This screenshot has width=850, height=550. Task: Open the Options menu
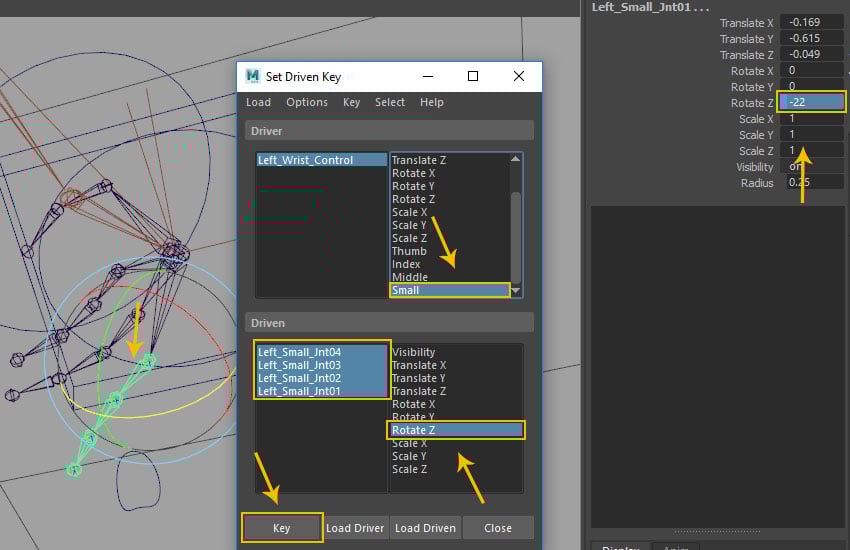point(307,102)
